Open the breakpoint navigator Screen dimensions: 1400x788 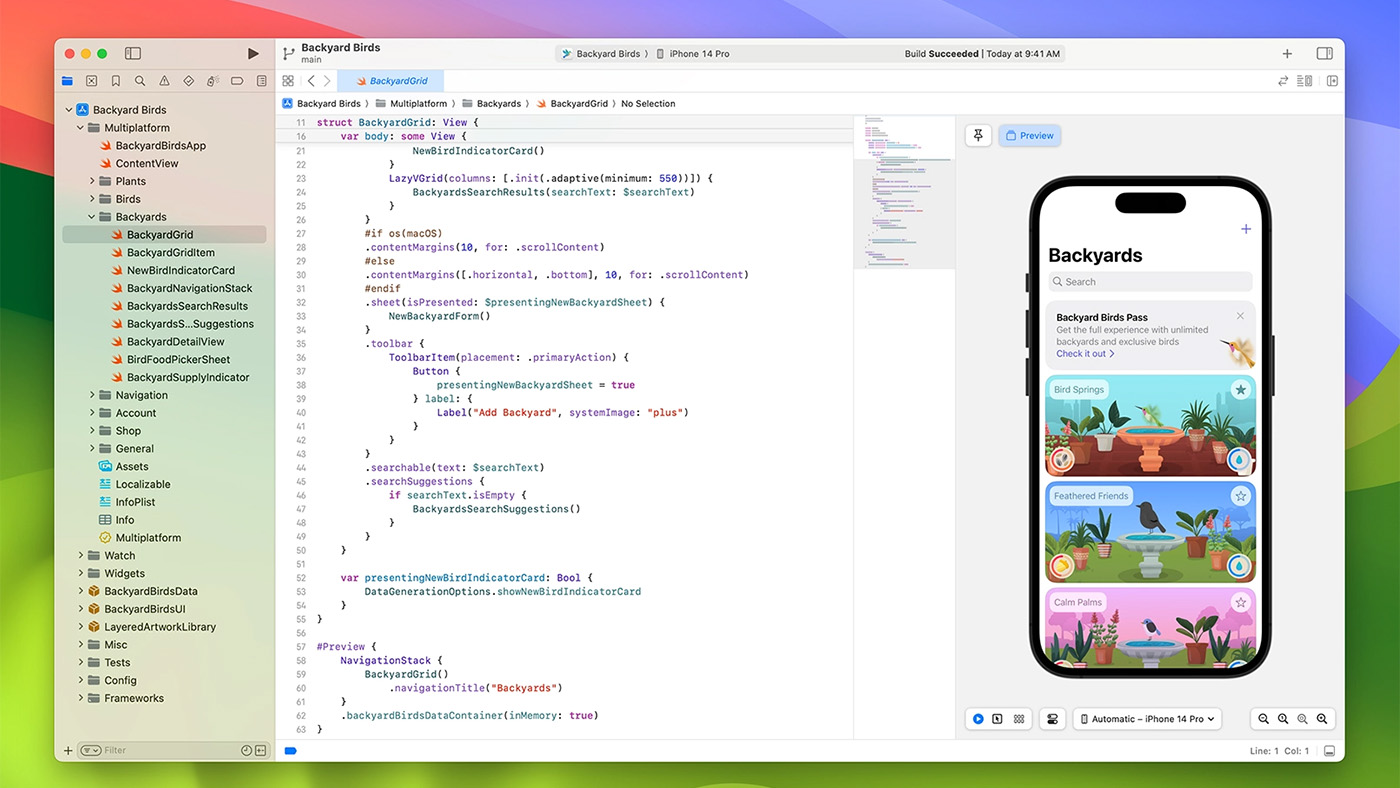click(237, 81)
